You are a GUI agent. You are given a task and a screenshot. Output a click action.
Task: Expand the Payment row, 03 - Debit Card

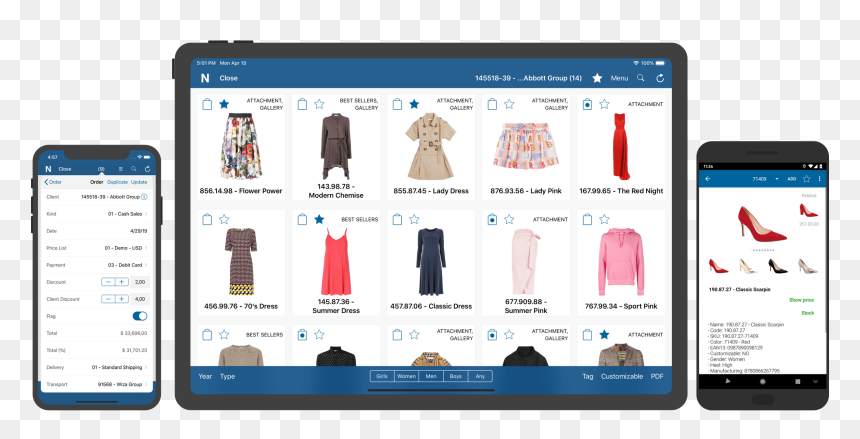97,265
